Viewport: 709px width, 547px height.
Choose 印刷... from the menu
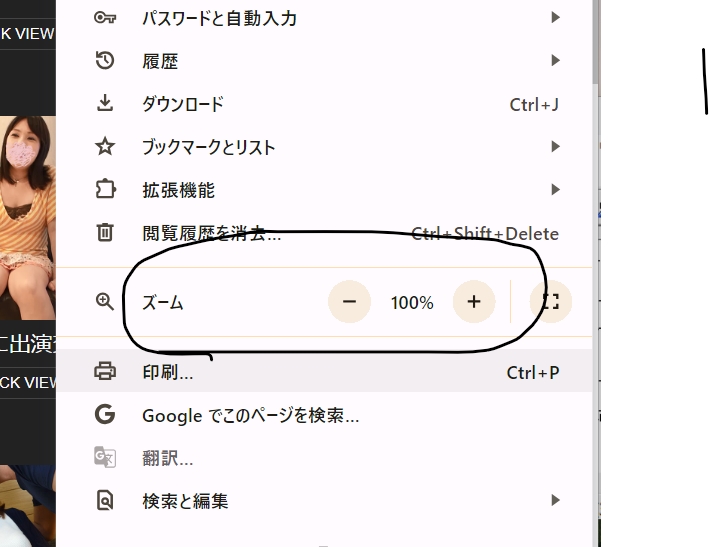click(168, 372)
